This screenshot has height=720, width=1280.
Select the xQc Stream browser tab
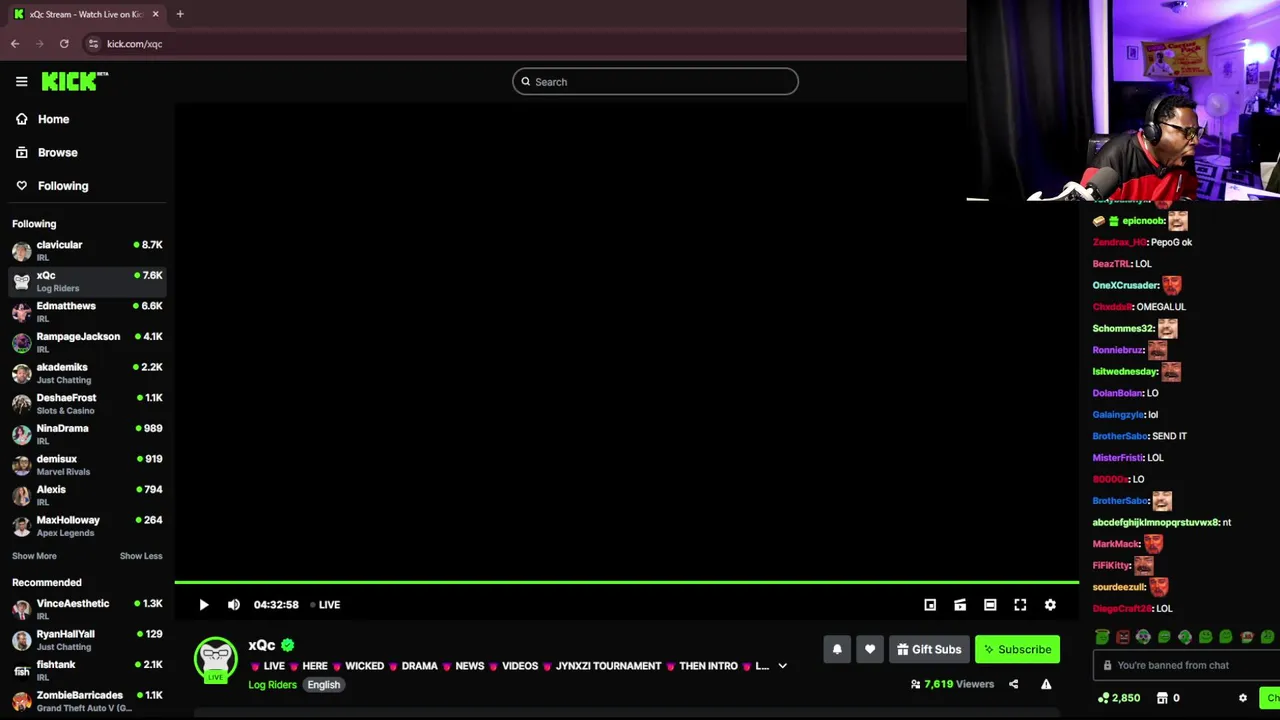tap(87, 14)
